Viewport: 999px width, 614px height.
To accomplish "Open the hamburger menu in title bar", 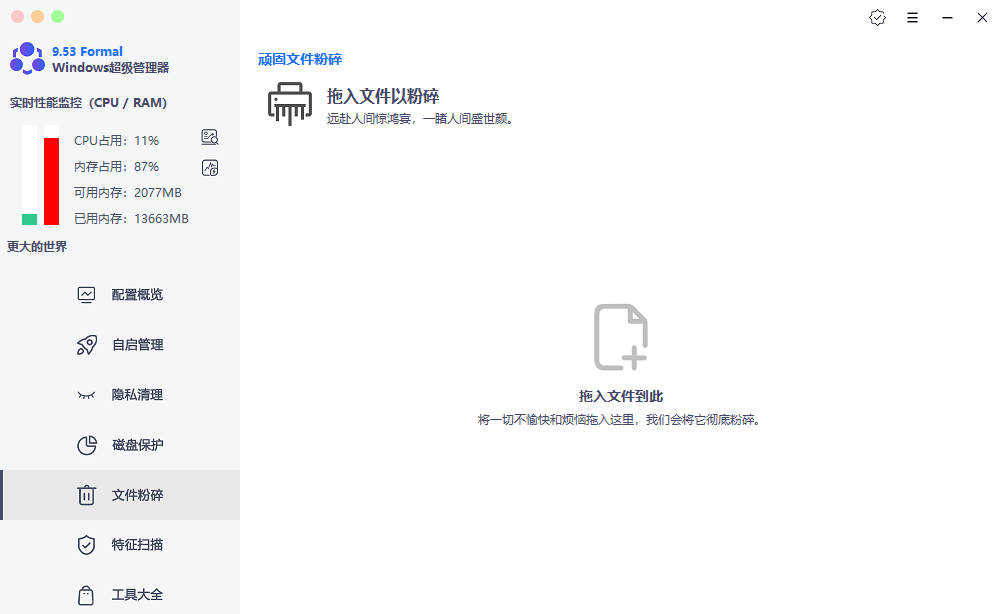I will tap(912, 18).
